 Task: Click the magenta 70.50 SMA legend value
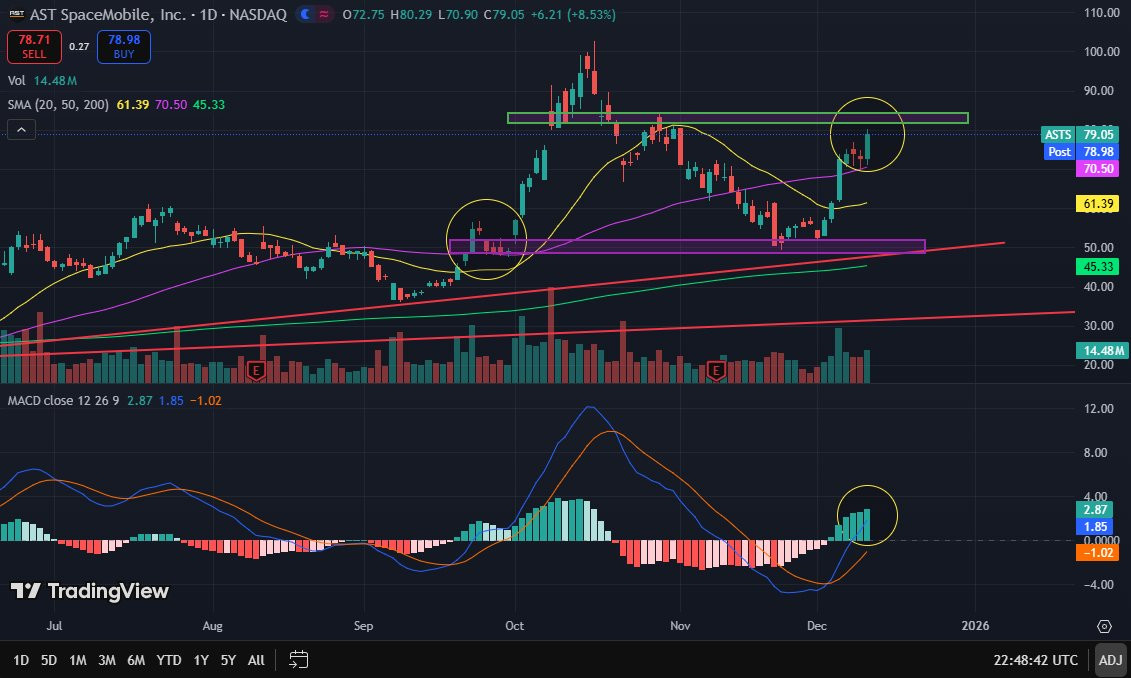pyautogui.click(x=171, y=105)
